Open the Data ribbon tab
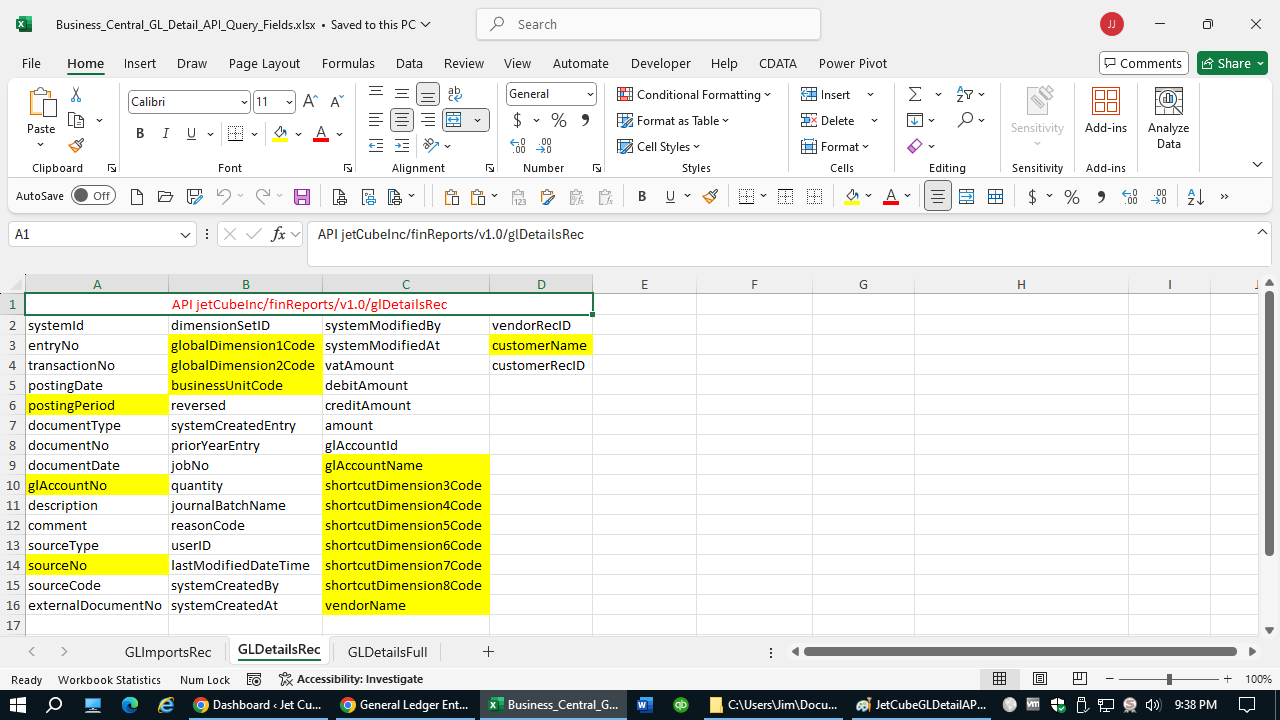1280x720 pixels. click(x=409, y=63)
